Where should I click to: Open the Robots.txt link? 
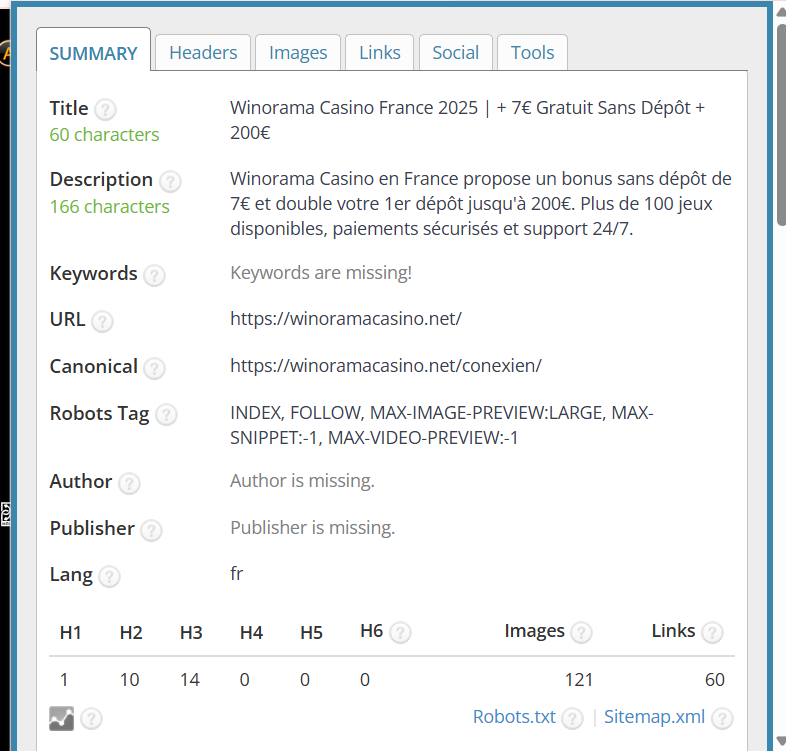tap(514, 717)
